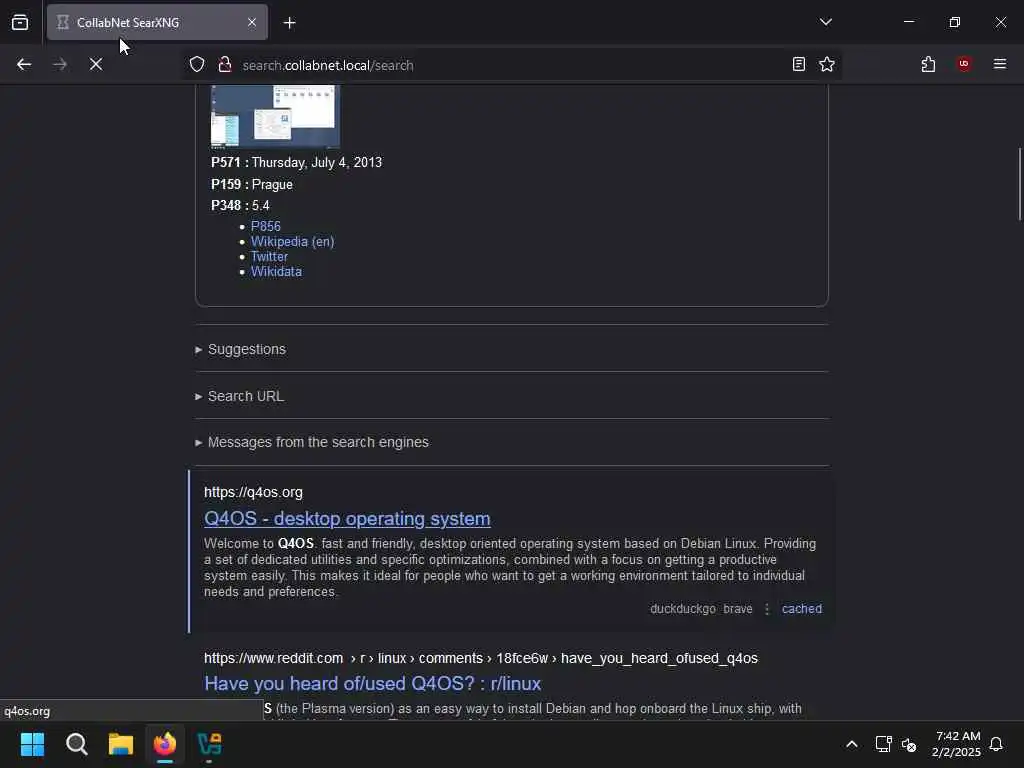
Task: Open the uBlock Origin extension icon
Action: point(964,64)
